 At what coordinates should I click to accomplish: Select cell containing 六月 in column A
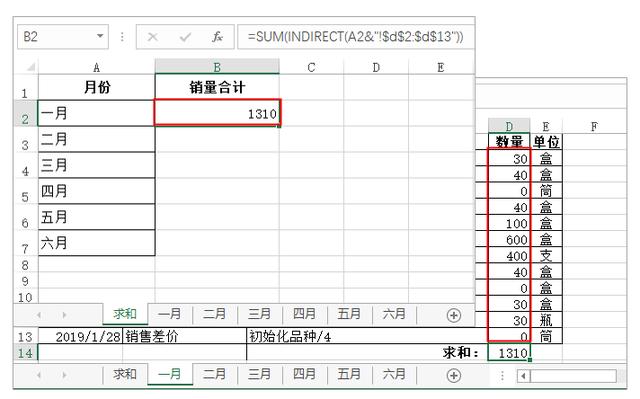(x=96, y=243)
